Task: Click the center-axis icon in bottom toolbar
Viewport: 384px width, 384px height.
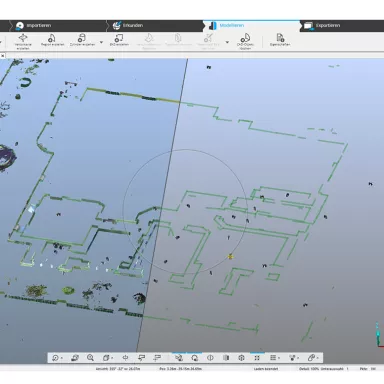Action: tap(125, 358)
